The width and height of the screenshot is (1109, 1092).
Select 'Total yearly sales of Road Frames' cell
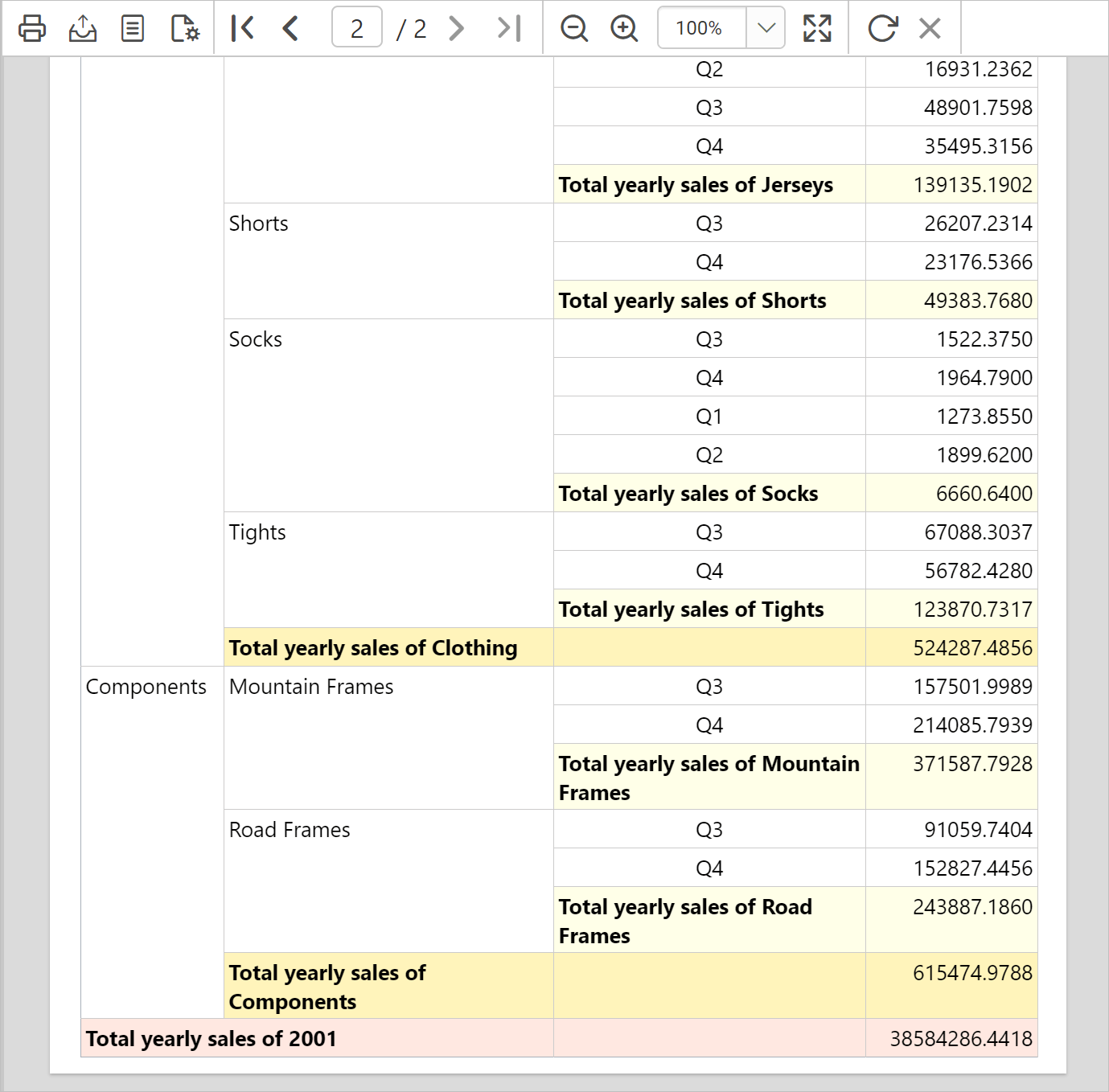709,920
